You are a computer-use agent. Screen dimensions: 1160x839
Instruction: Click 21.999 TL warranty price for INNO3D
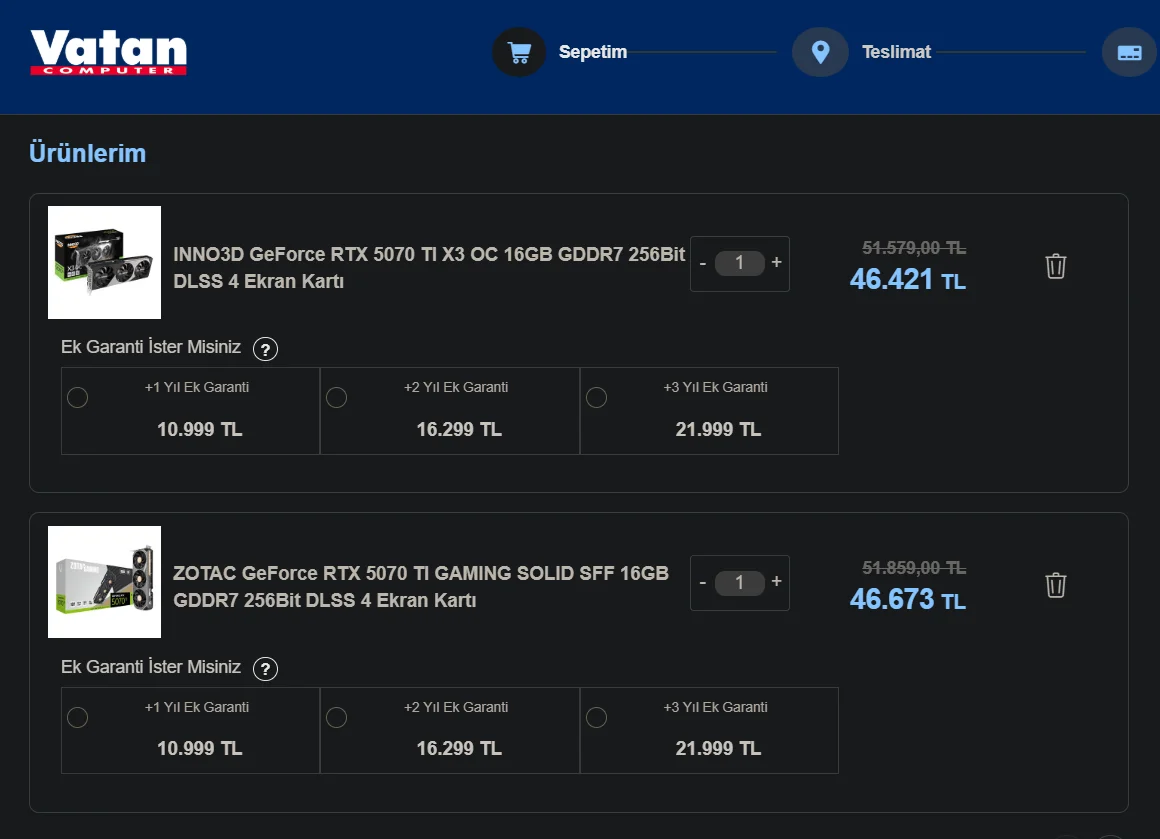718,429
